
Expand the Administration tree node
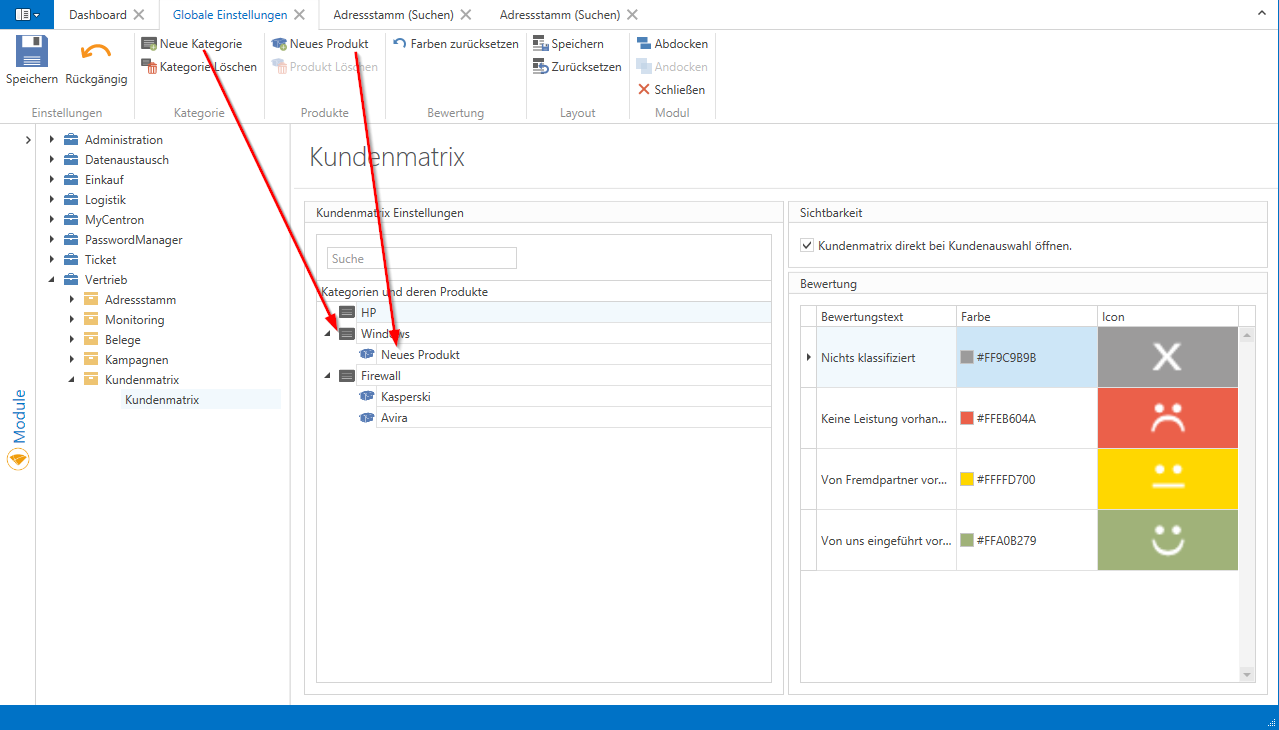pyautogui.click(x=52, y=140)
